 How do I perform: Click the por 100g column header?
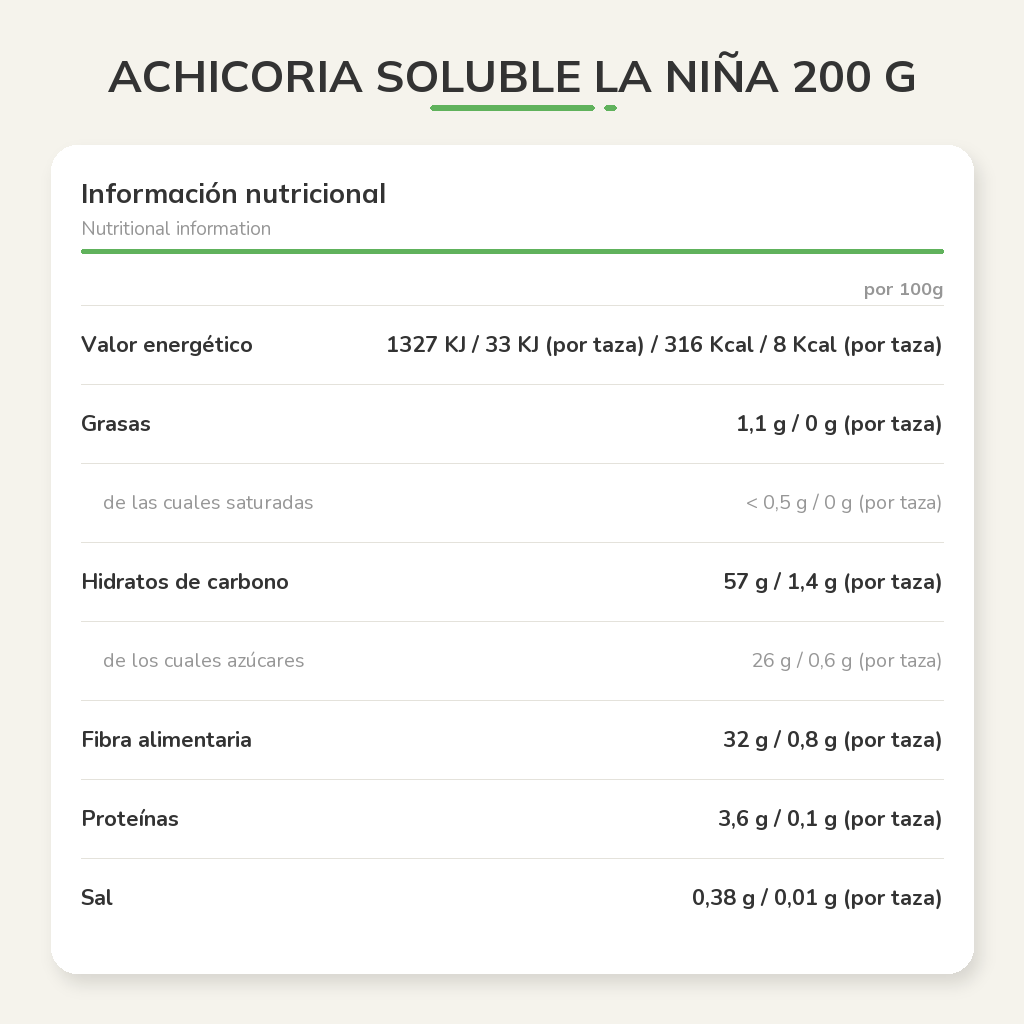tap(903, 289)
